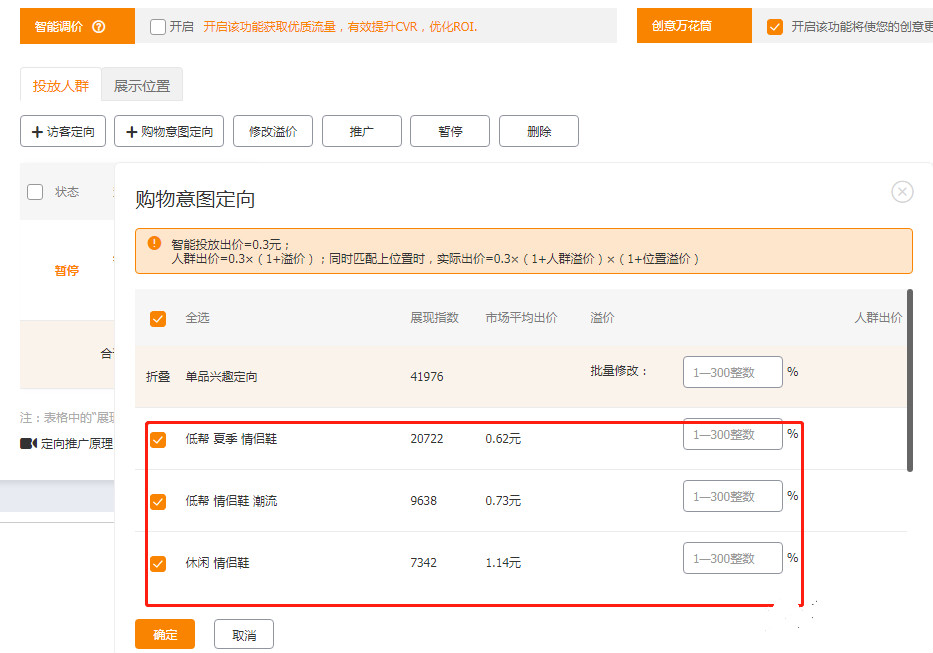Cancel the dialog with 取消
The height and width of the screenshot is (653, 933).
coord(243,634)
